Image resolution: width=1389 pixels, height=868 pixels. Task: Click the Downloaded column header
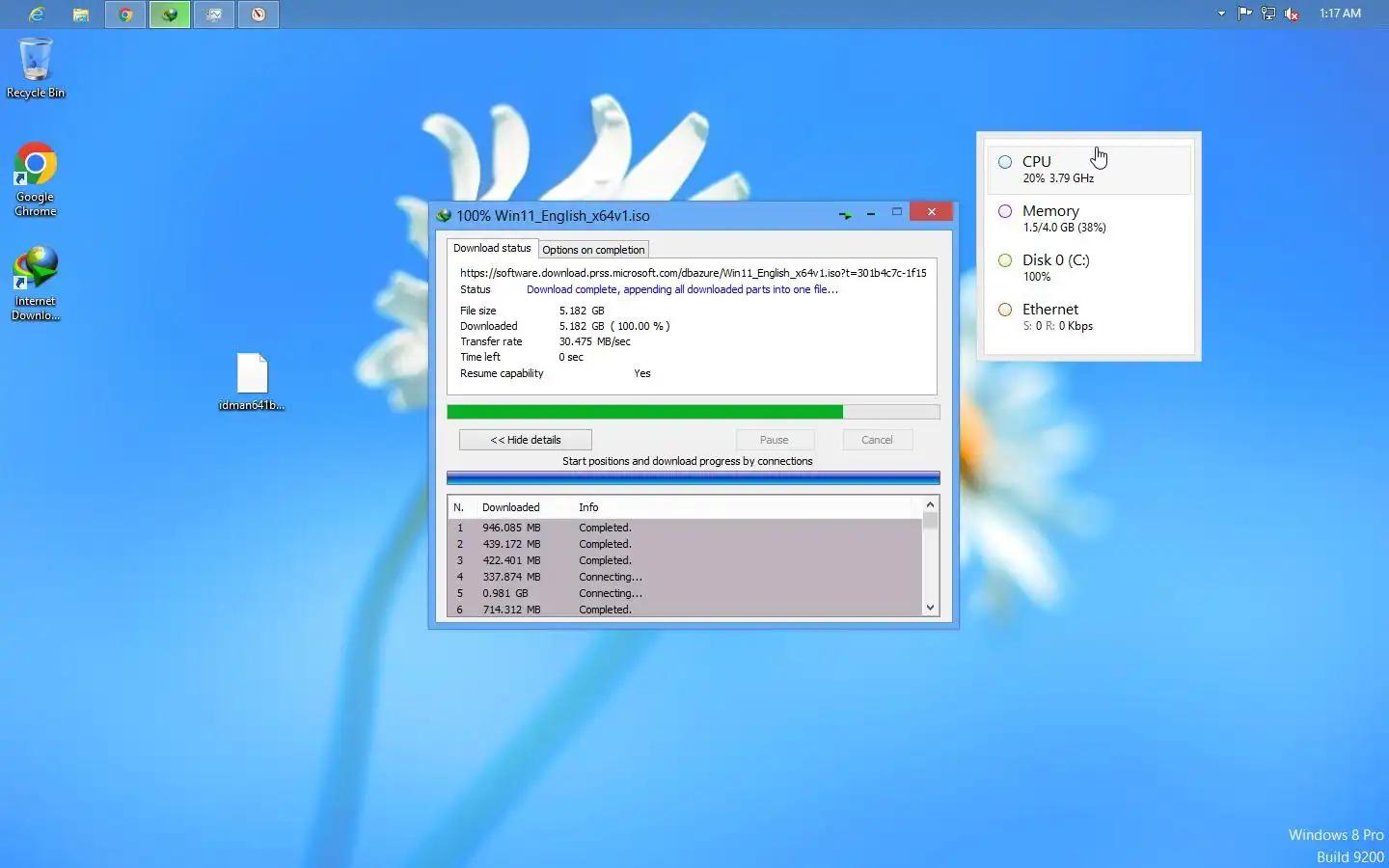pos(511,507)
